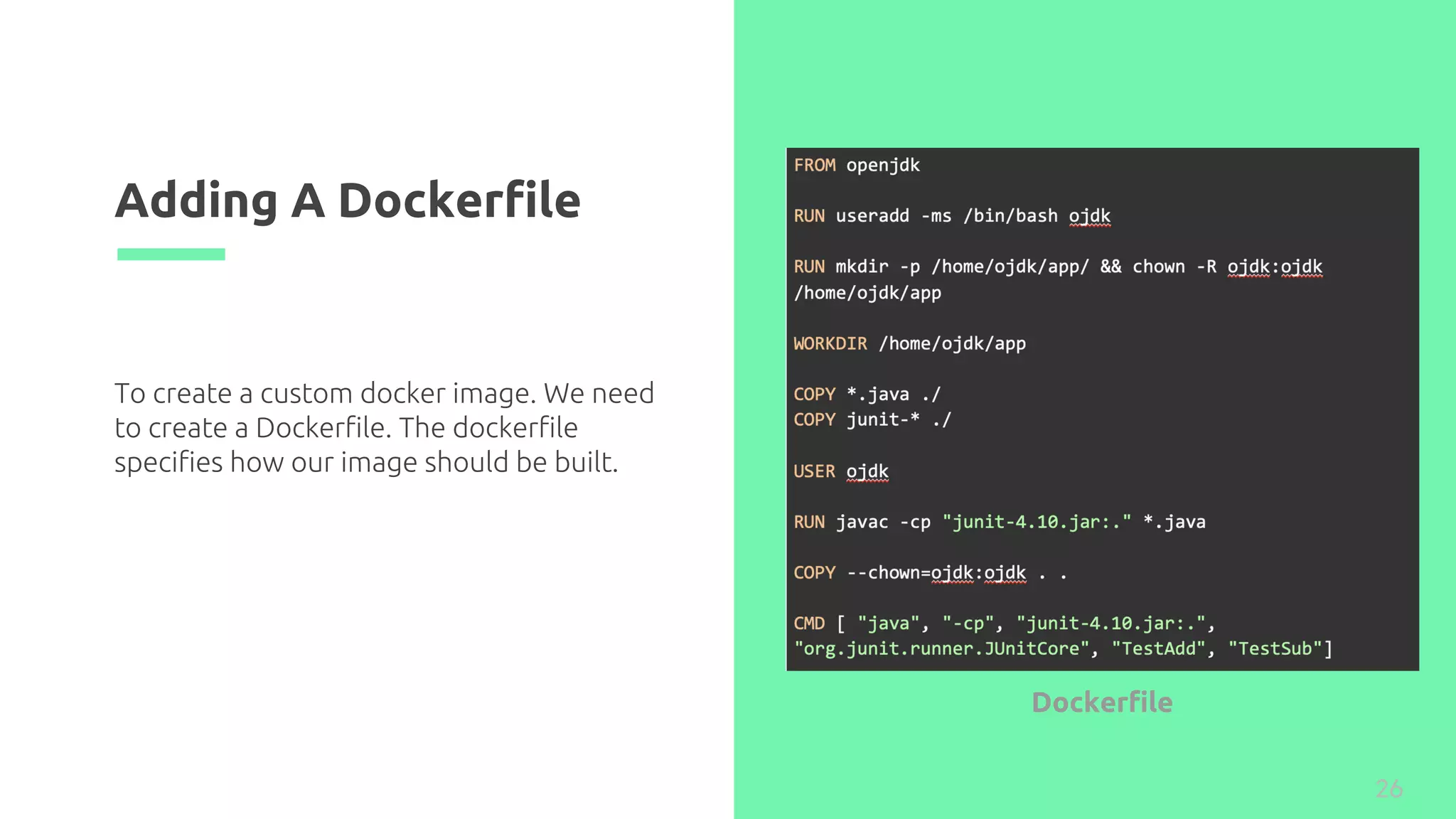Click the 'RUN mkdir -p /home/ojdk/app/' line

(1058, 267)
